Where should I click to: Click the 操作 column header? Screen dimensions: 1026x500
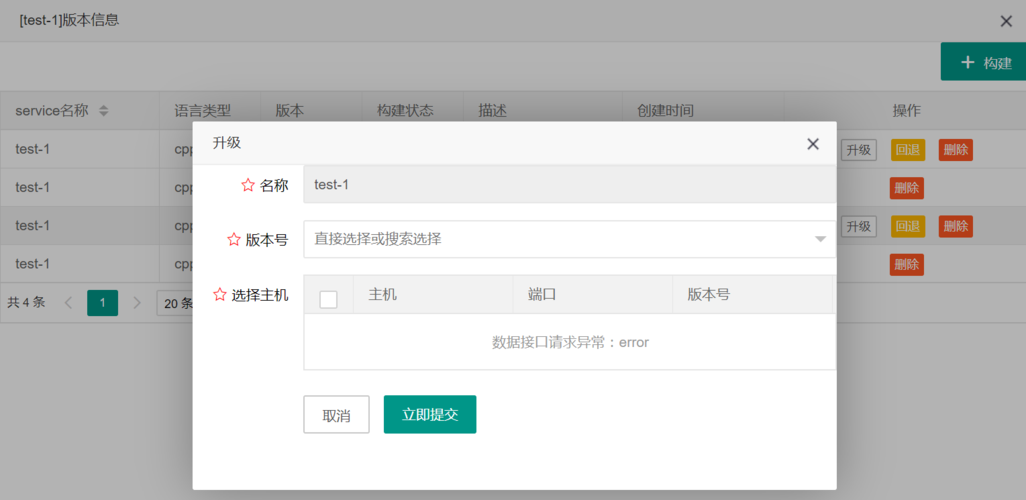[x=906, y=111]
